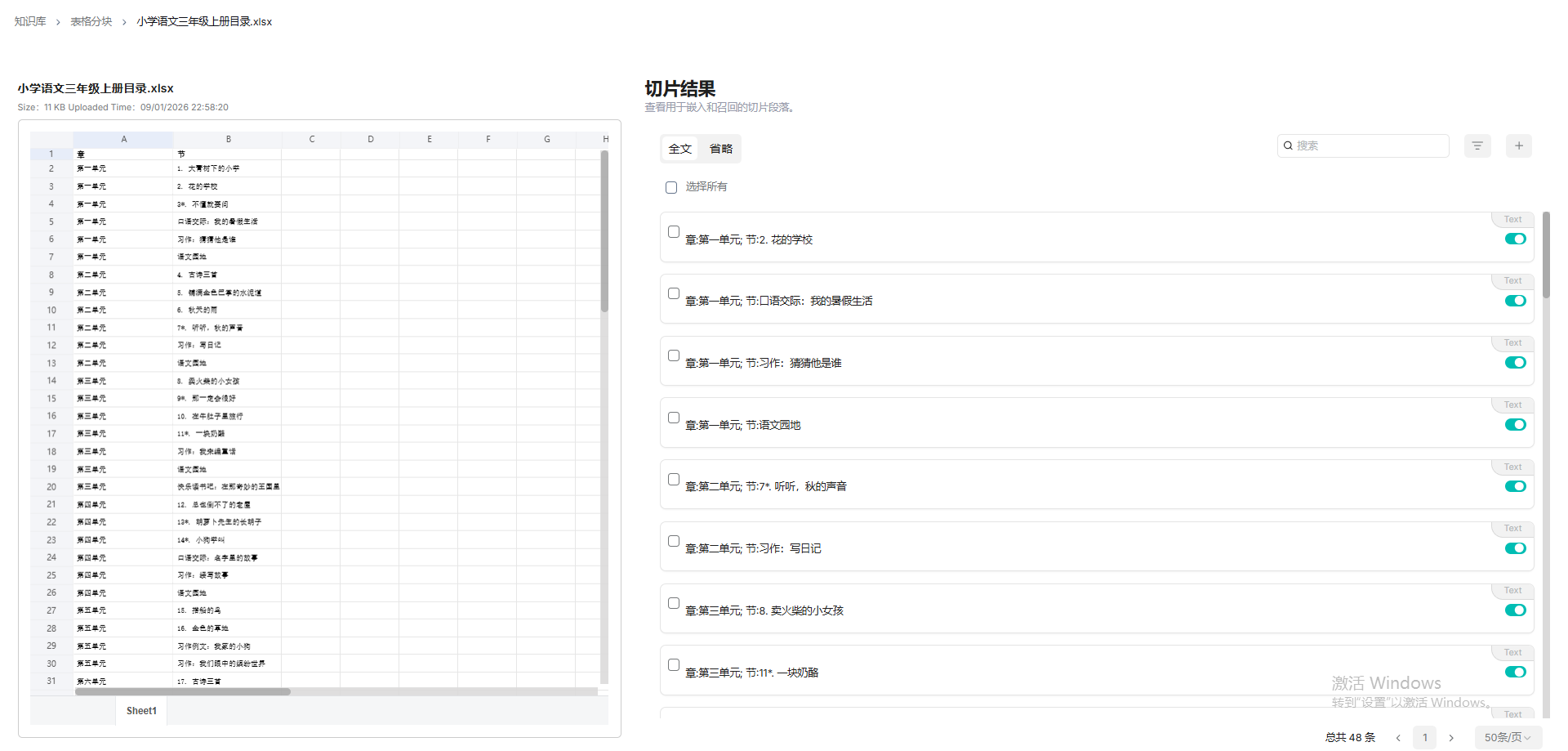Go to the next page arrow
This screenshot has height=751, width=1568.
[1451, 737]
